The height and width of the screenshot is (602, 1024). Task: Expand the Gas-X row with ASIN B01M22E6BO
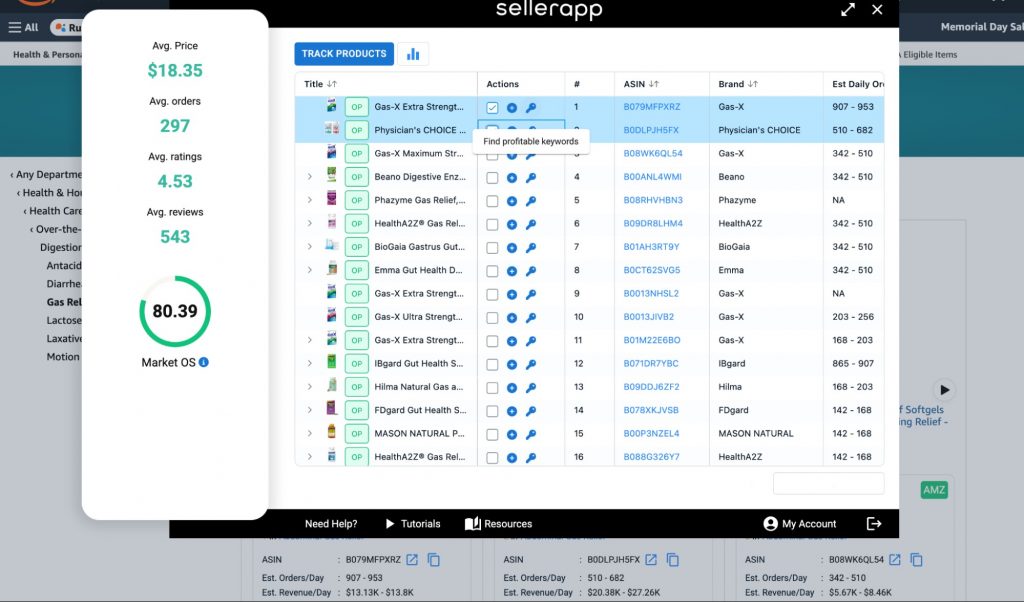[x=310, y=340]
